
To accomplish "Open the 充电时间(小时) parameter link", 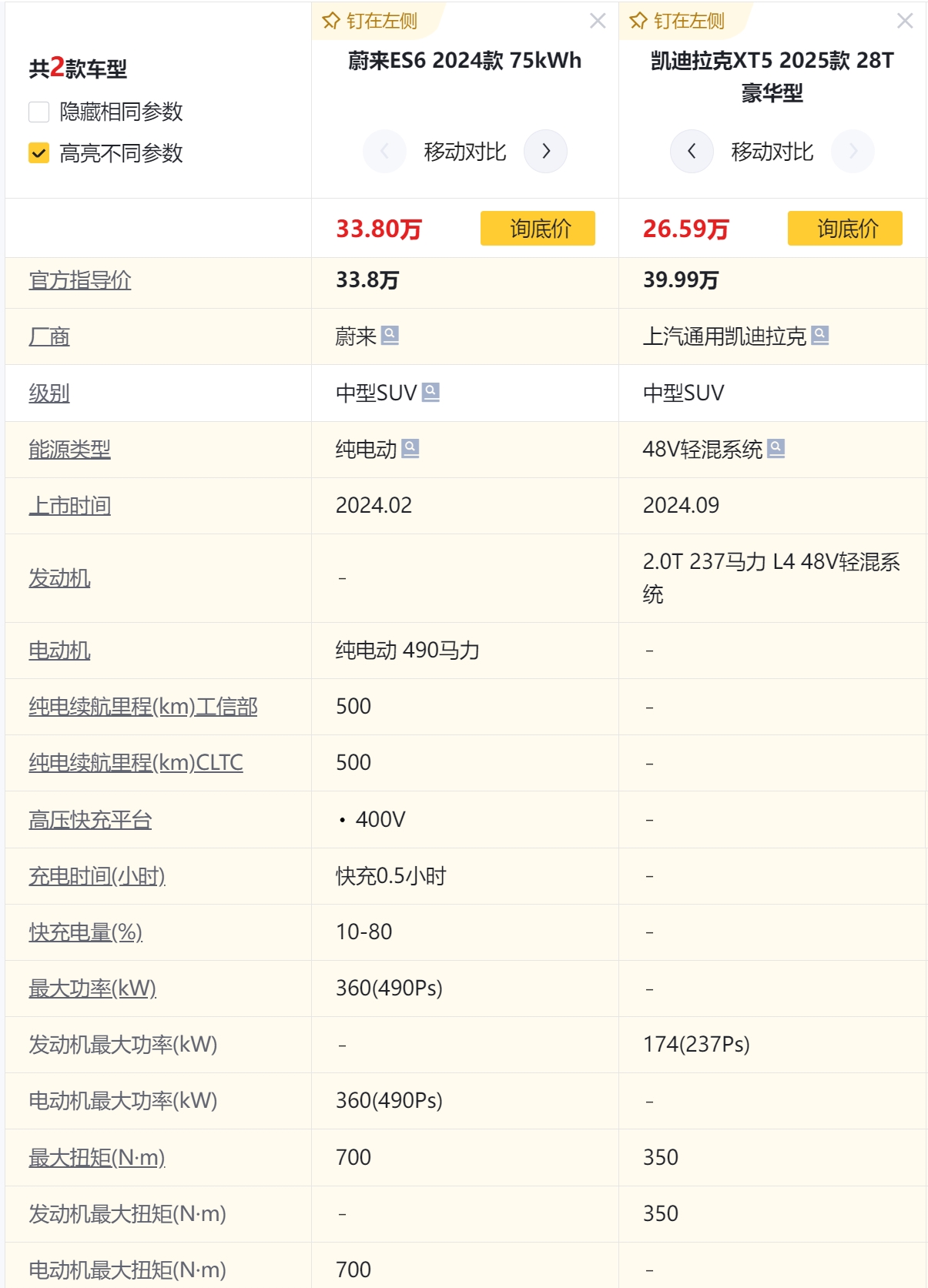I will point(97,876).
